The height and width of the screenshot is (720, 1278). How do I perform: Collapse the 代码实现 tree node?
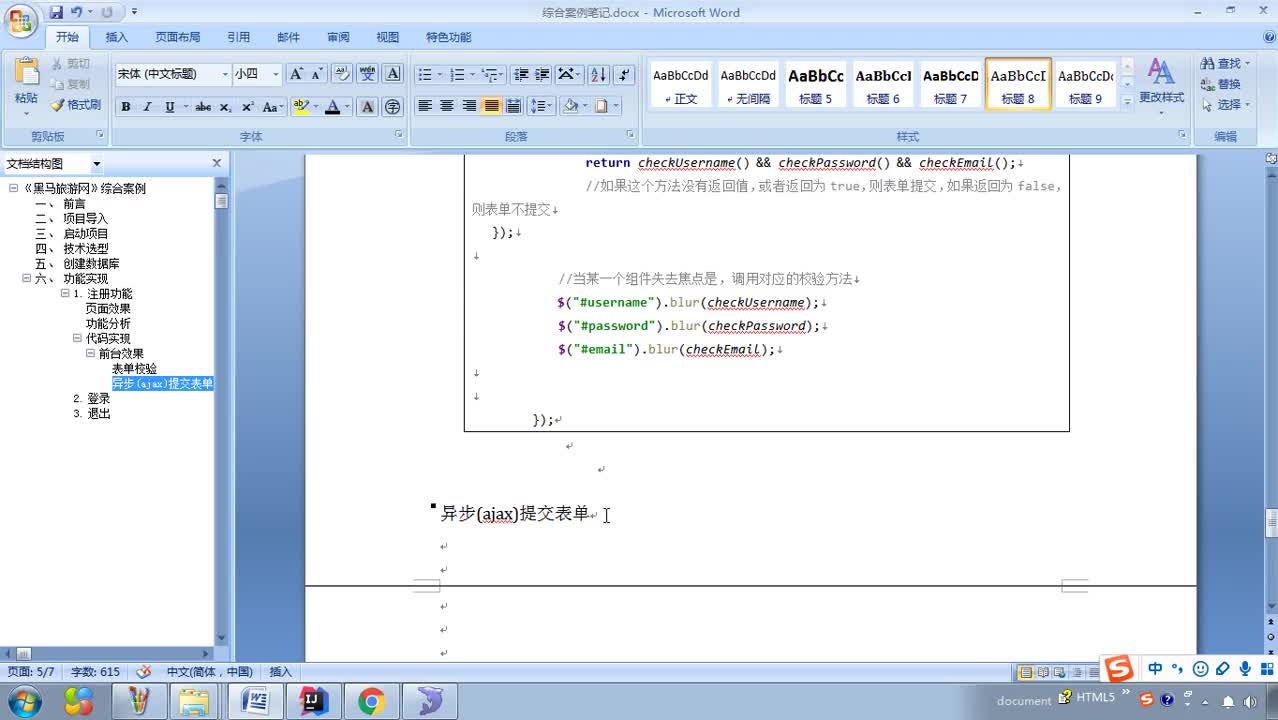point(77,339)
